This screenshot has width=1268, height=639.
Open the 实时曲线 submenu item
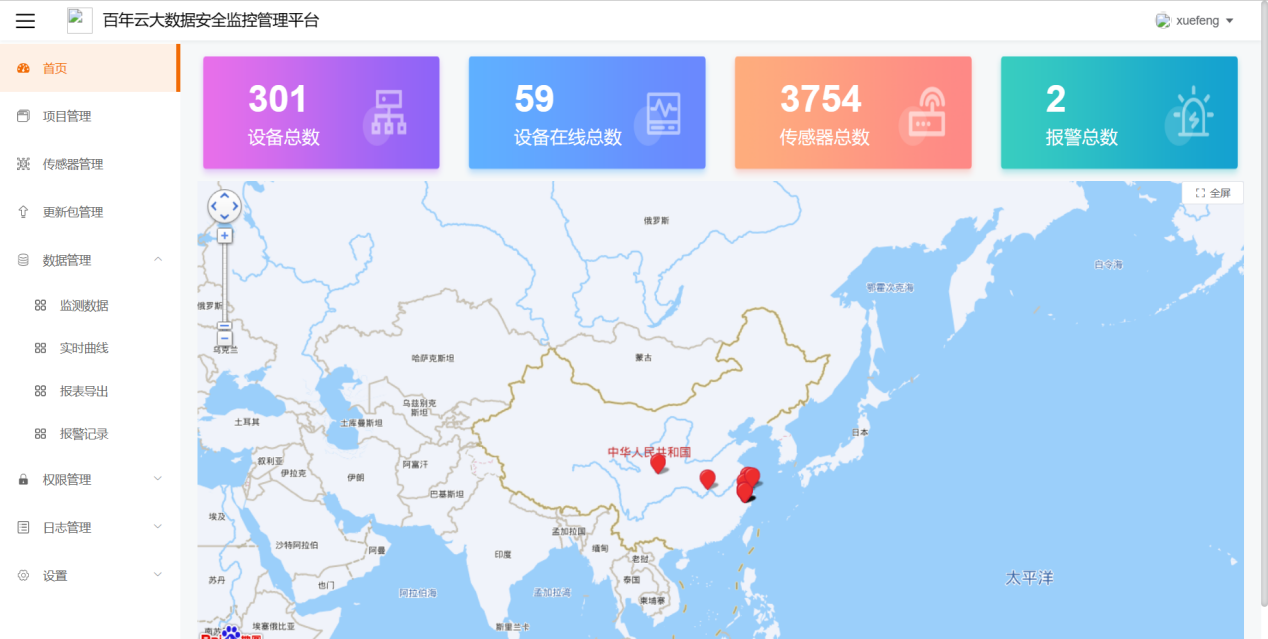click(89, 348)
